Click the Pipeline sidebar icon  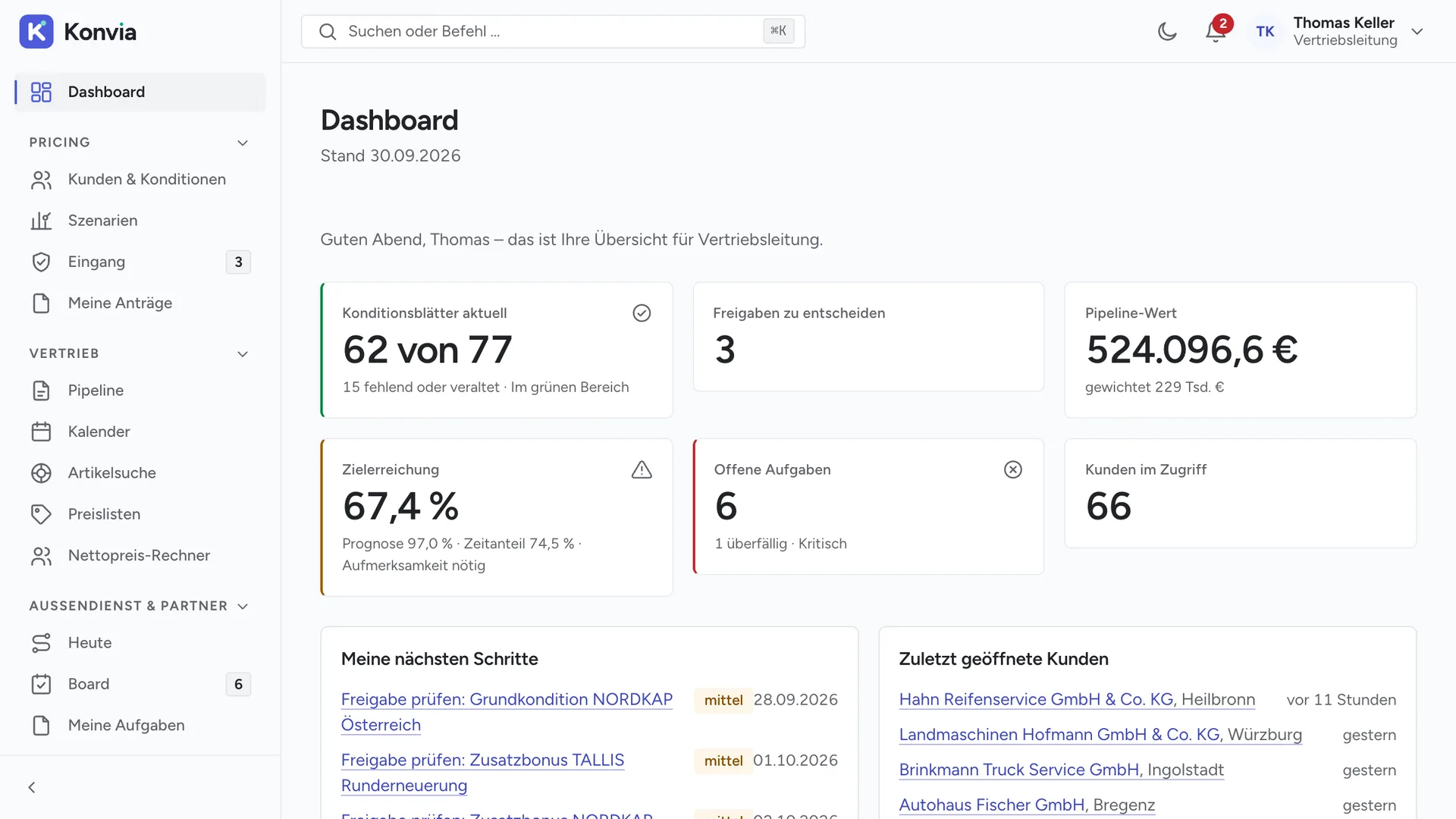[41, 391]
